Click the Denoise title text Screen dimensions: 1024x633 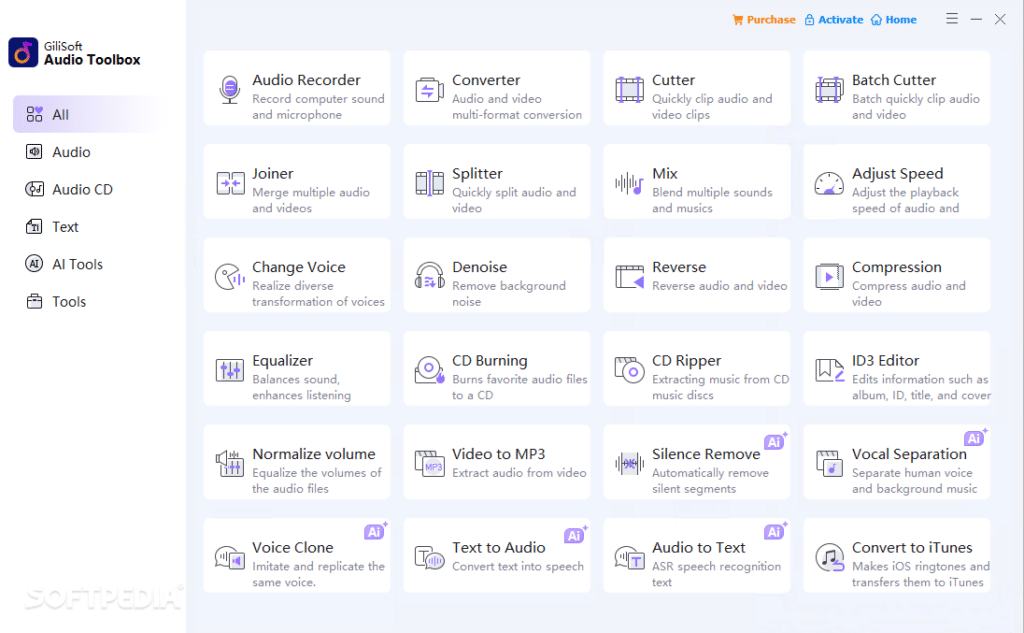click(x=479, y=267)
